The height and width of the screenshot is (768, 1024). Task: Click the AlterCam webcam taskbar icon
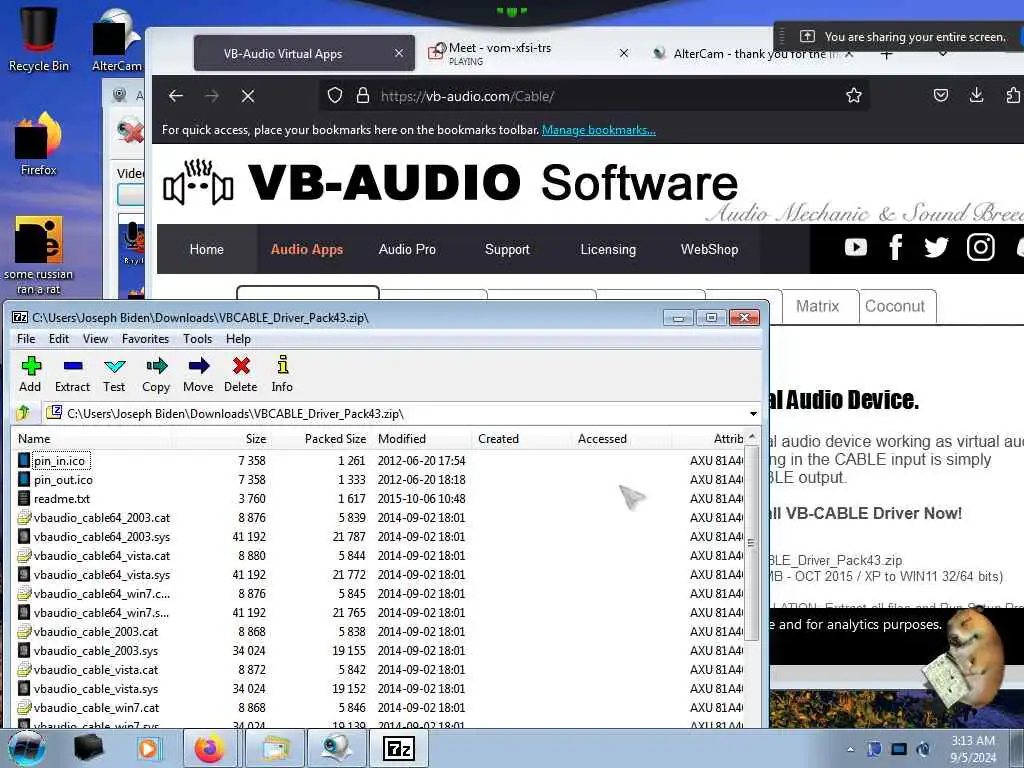click(336, 748)
